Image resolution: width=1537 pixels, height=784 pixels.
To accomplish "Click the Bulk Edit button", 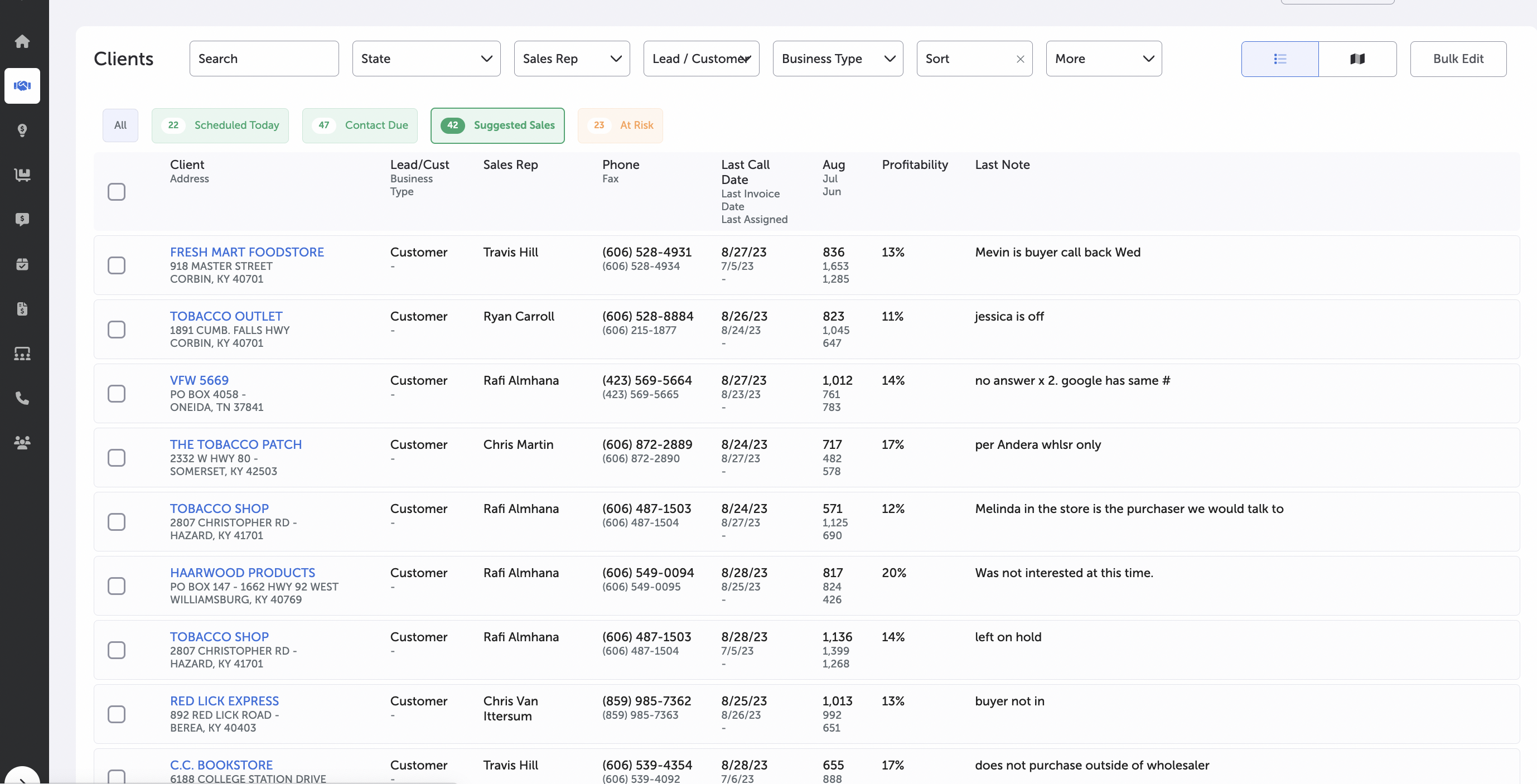I will (x=1458, y=59).
